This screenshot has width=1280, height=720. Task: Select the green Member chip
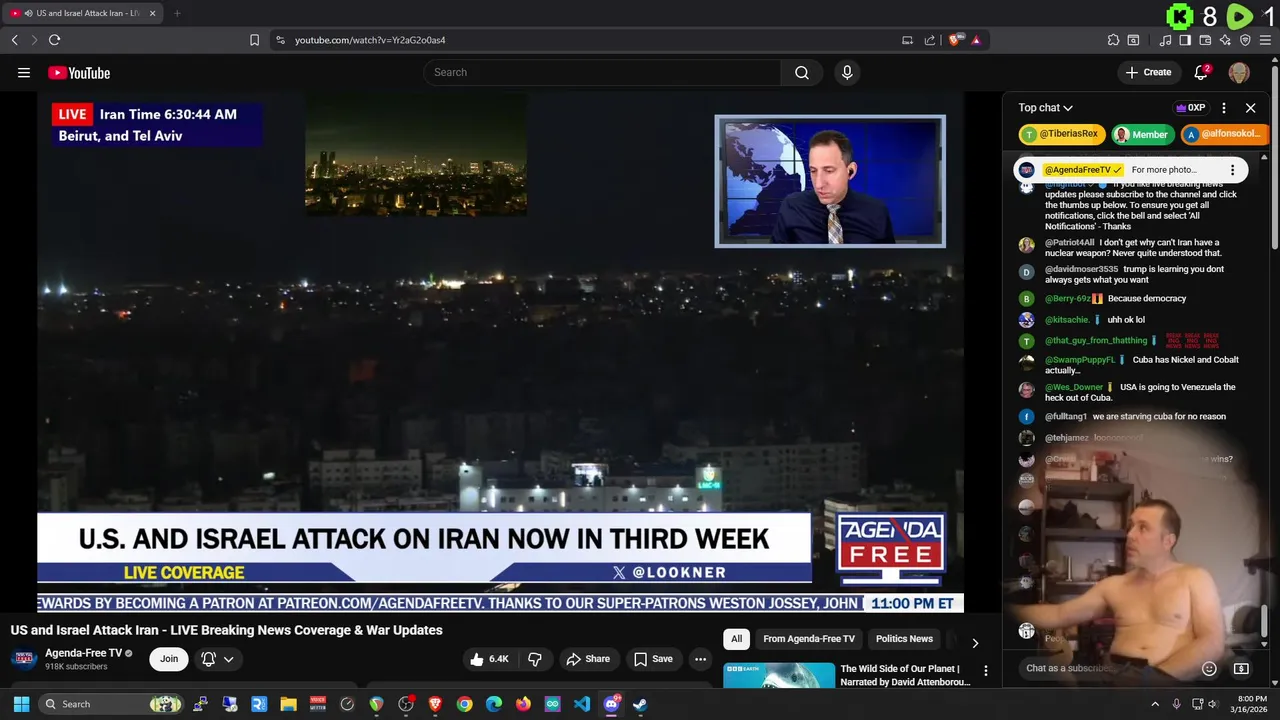(x=1142, y=134)
